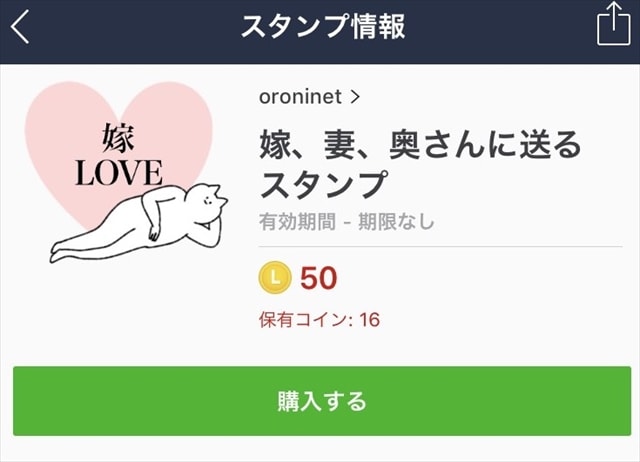Open the oroninet creator page
Screen dimensions: 640x462
[x=300, y=97]
